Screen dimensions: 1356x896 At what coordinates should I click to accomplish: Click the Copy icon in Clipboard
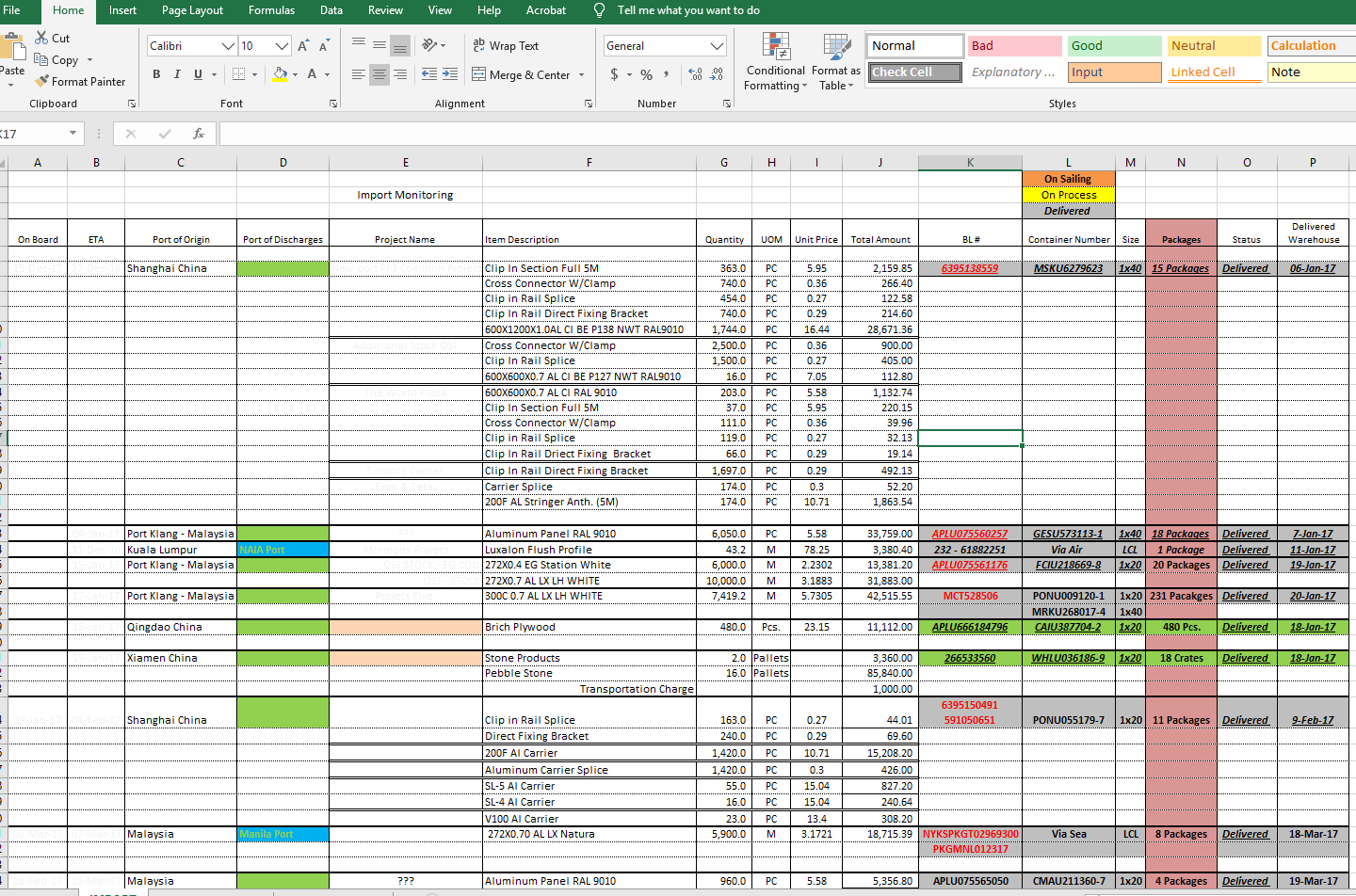41,59
